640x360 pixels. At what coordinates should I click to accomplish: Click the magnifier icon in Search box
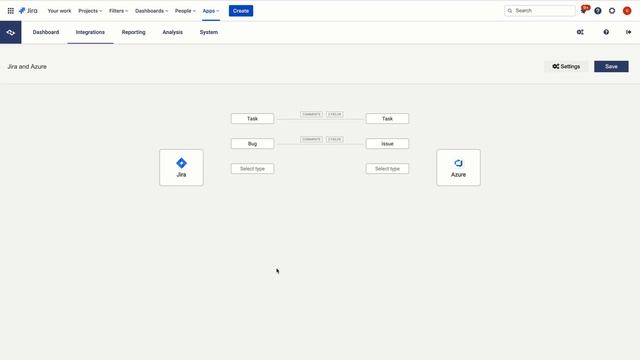coord(510,11)
